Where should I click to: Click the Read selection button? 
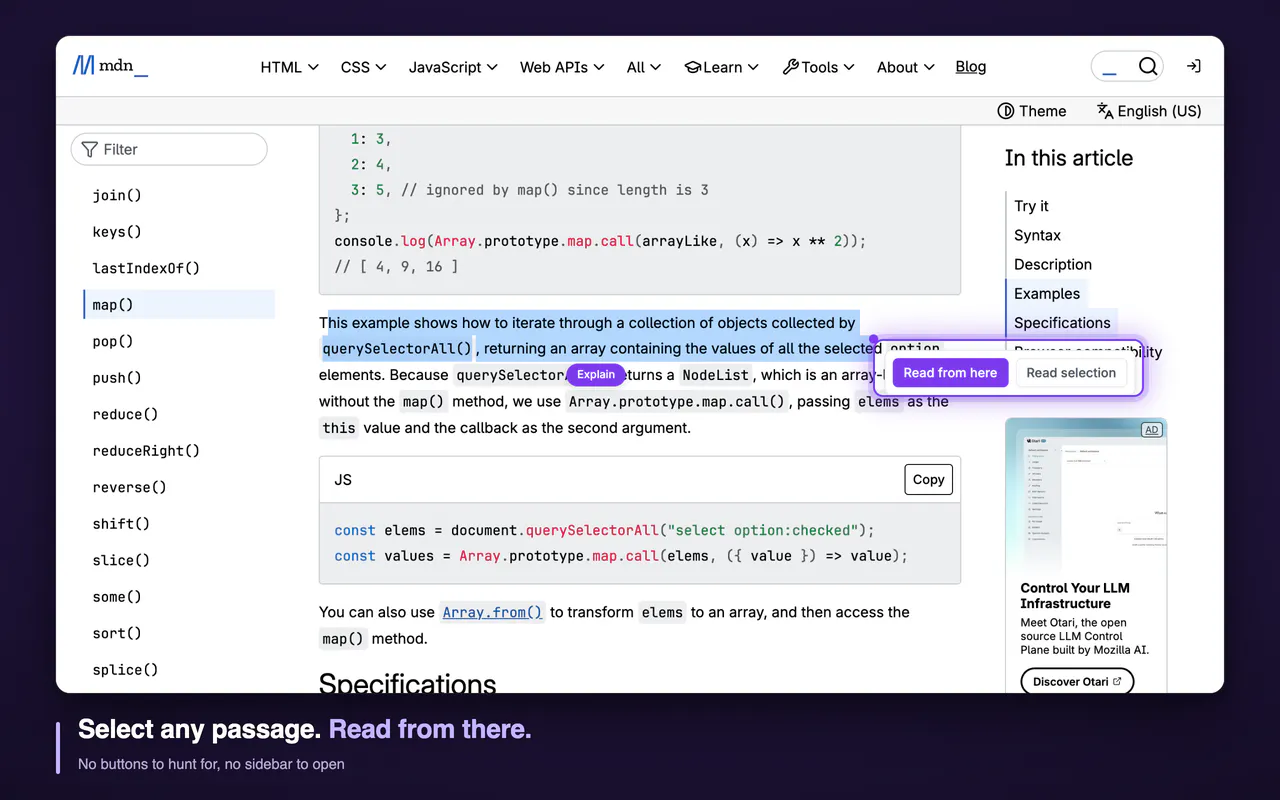click(x=1071, y=373)
